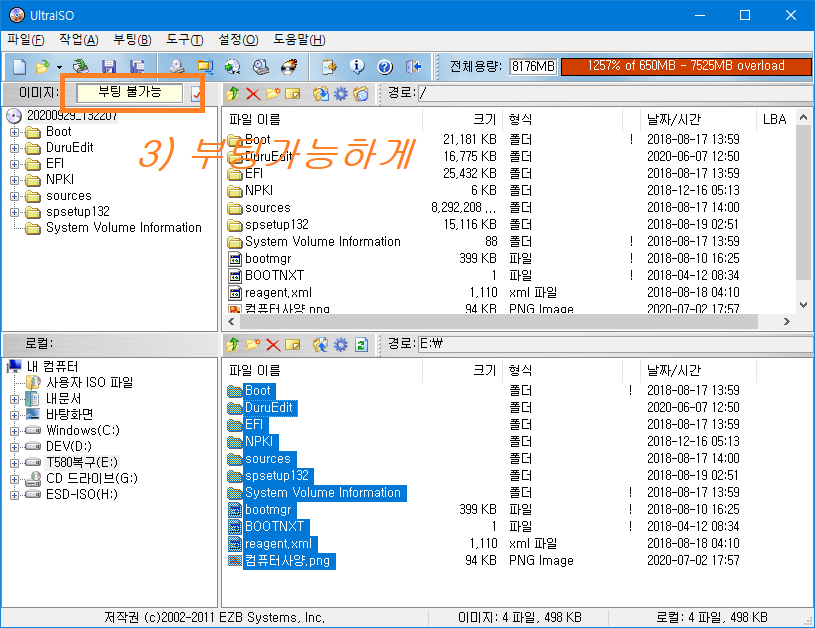Open the 설정(O) menu
The image size is (815, 628).
(238, 40)
